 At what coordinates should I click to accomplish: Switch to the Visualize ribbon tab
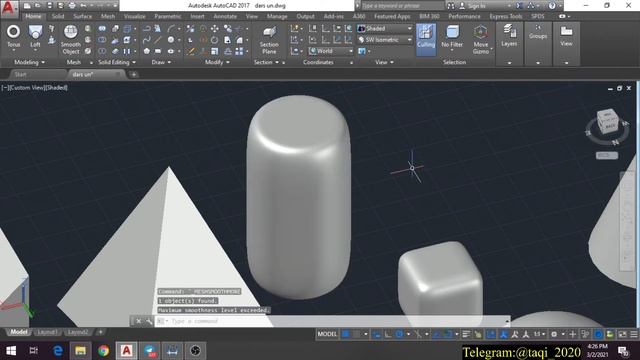click(x=134, y=16)
